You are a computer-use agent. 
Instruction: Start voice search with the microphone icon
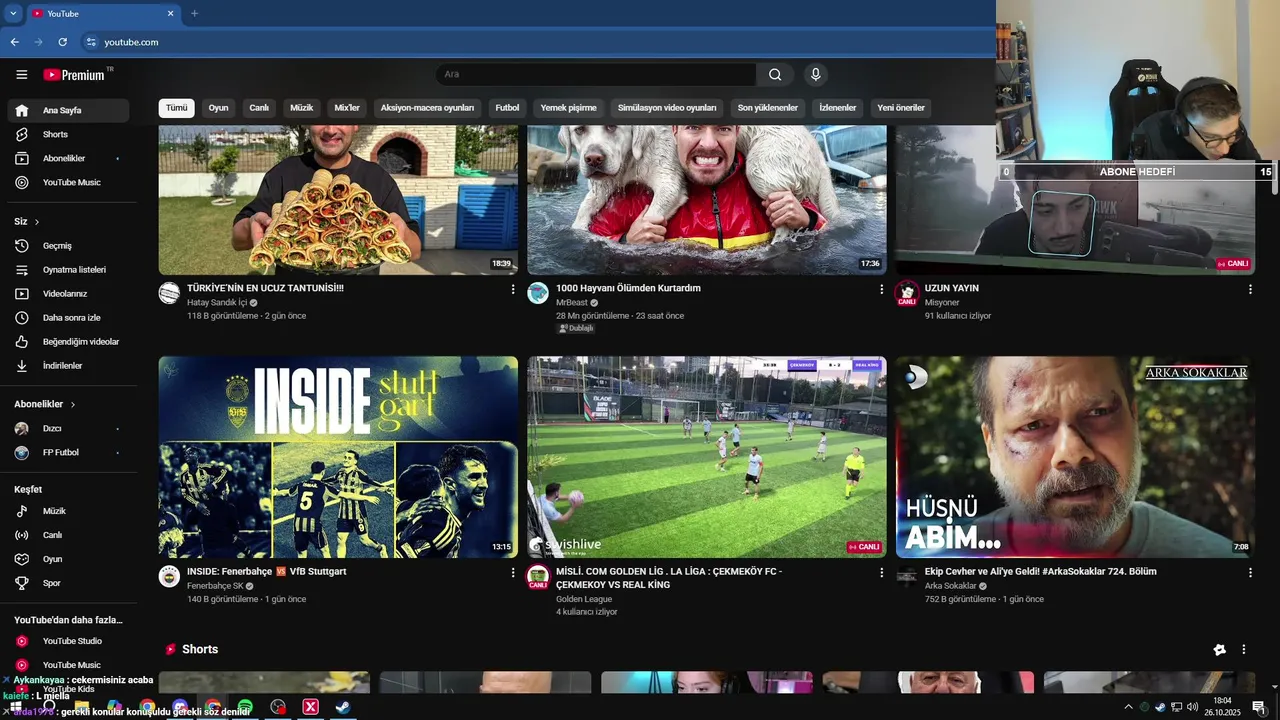pyautogui.click(x=816, y=75)
